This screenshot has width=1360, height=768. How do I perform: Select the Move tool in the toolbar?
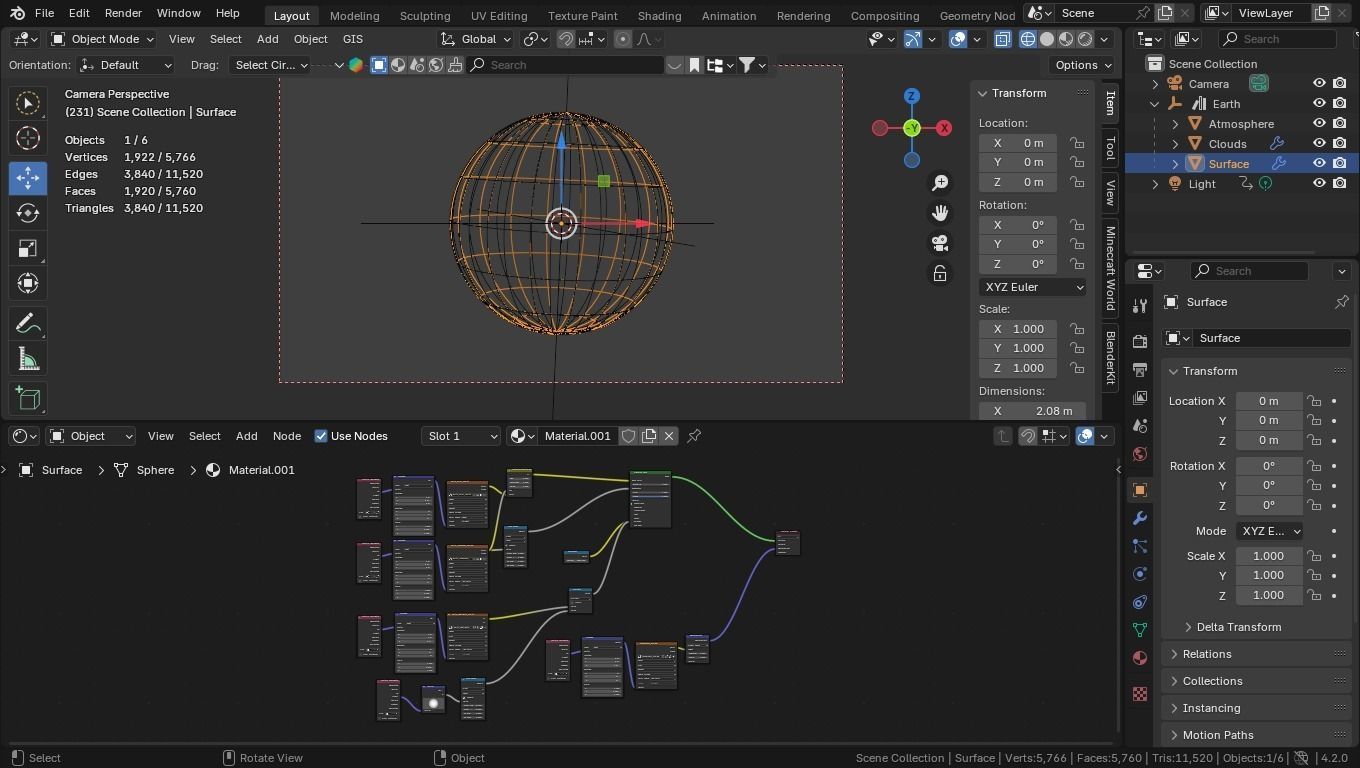28,178
